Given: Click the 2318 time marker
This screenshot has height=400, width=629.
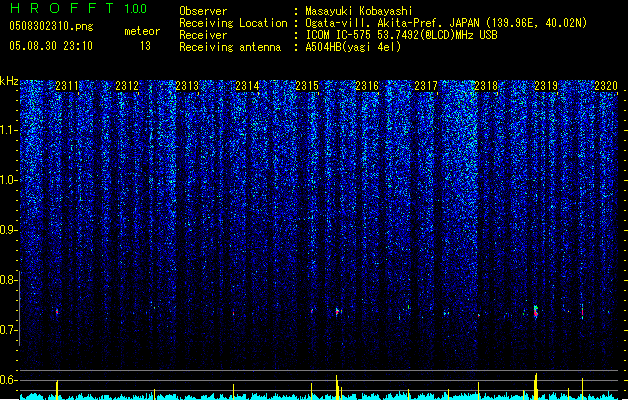Looking at the screenshot, I should coord(486,86).
